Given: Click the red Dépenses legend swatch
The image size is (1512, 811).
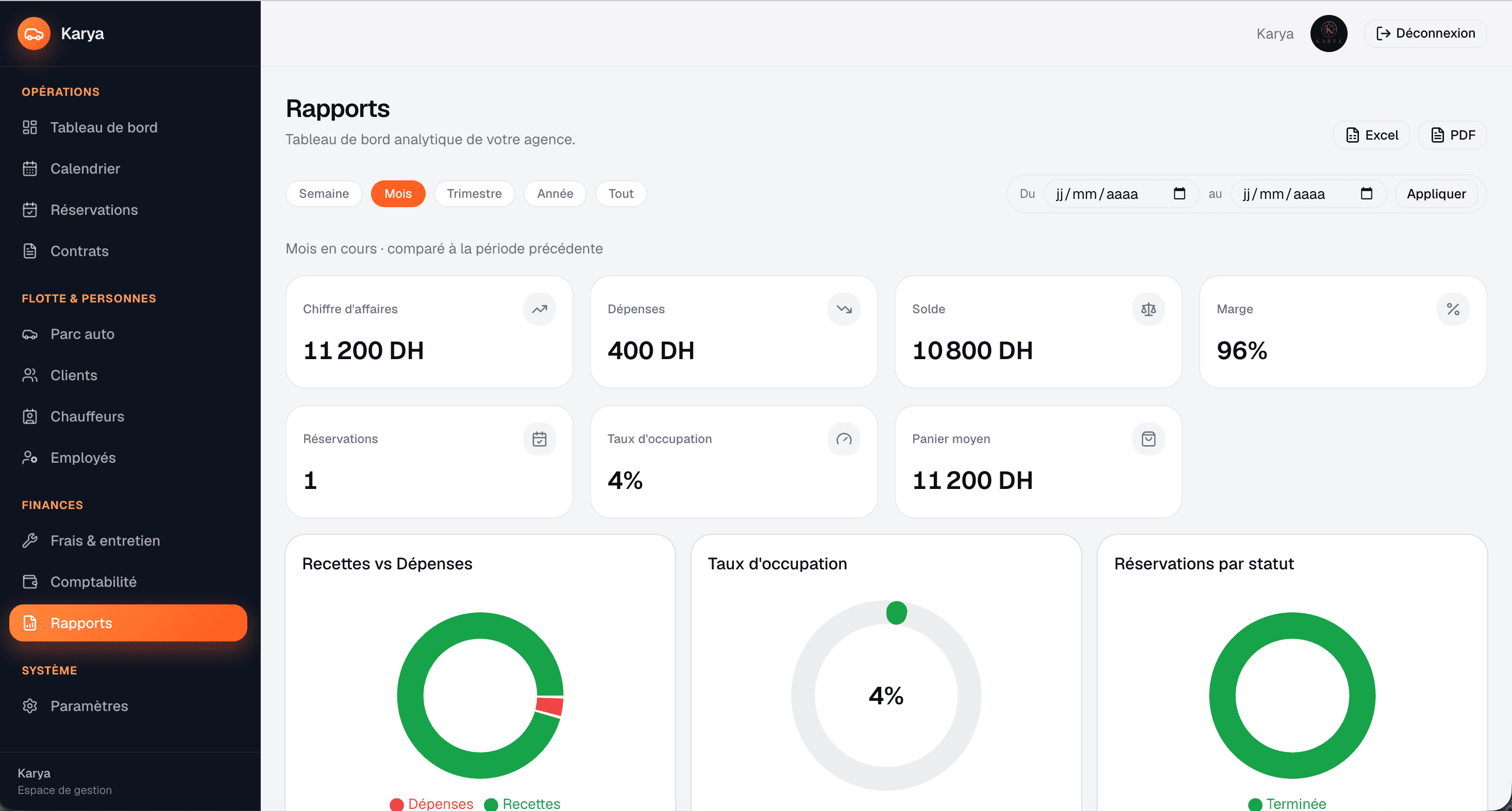Looking at the screenshot, I should [x=397, y=804].
